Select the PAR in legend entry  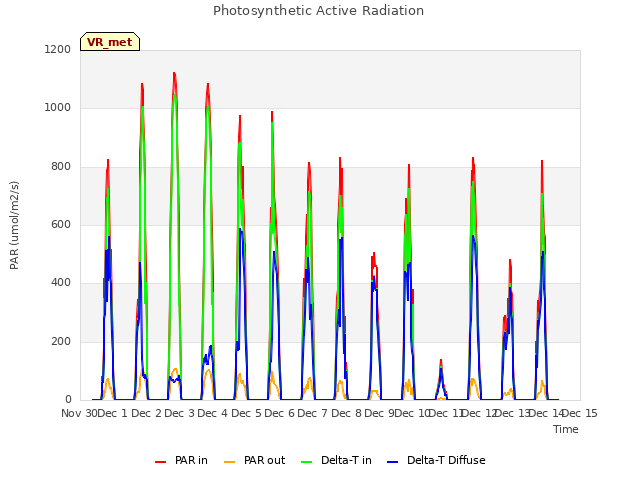click(x=181, y=460)
